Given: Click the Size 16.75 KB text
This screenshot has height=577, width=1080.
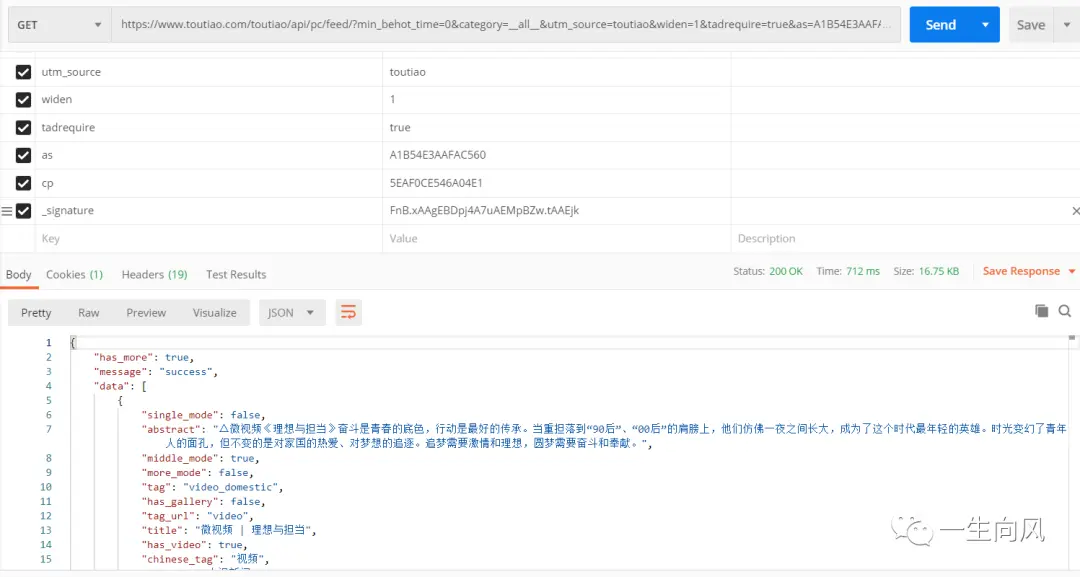Looking at the screenshot, I should 926,271.
